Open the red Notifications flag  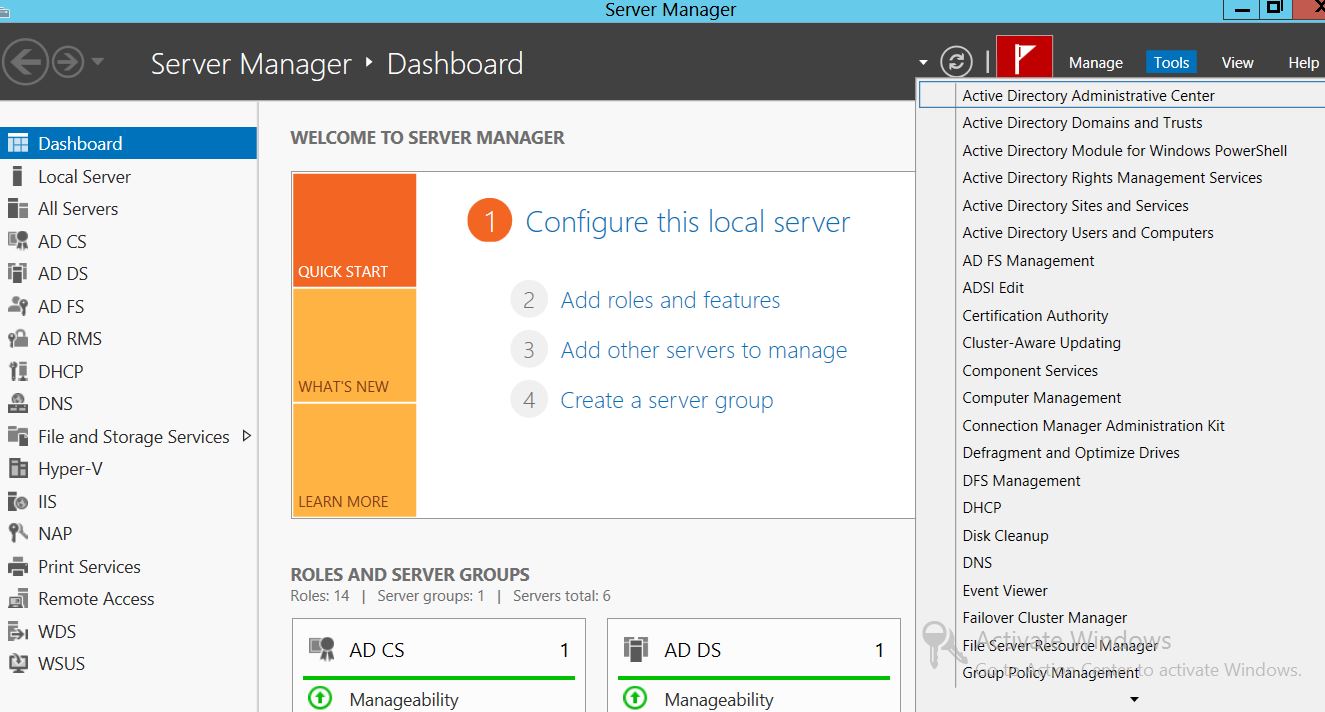pyautogui.click(x=1024, y=60)
